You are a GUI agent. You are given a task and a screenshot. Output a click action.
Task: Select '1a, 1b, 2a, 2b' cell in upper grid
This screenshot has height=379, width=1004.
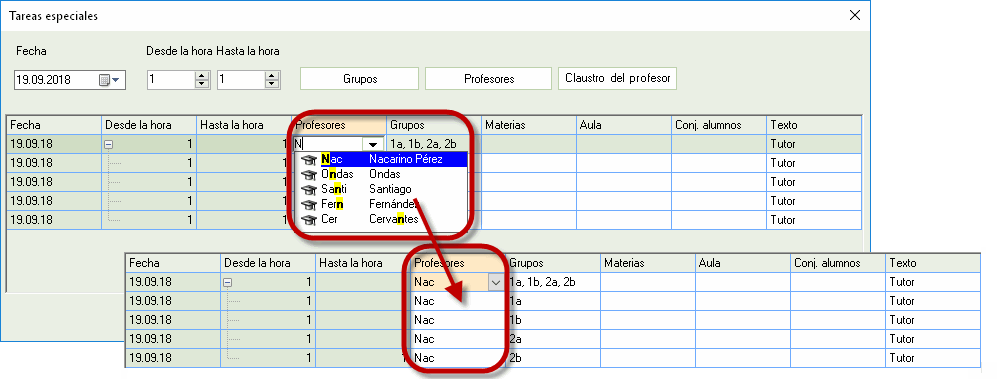(433, 144)
